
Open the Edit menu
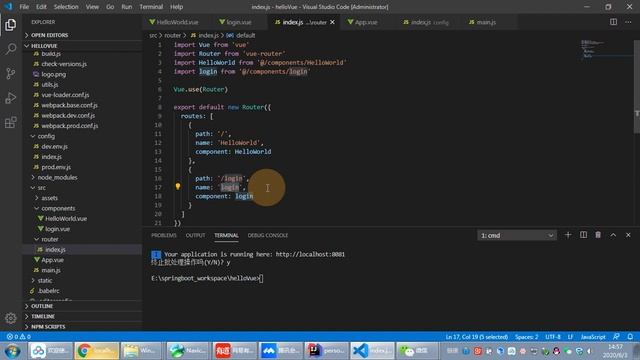pos(41,7)
